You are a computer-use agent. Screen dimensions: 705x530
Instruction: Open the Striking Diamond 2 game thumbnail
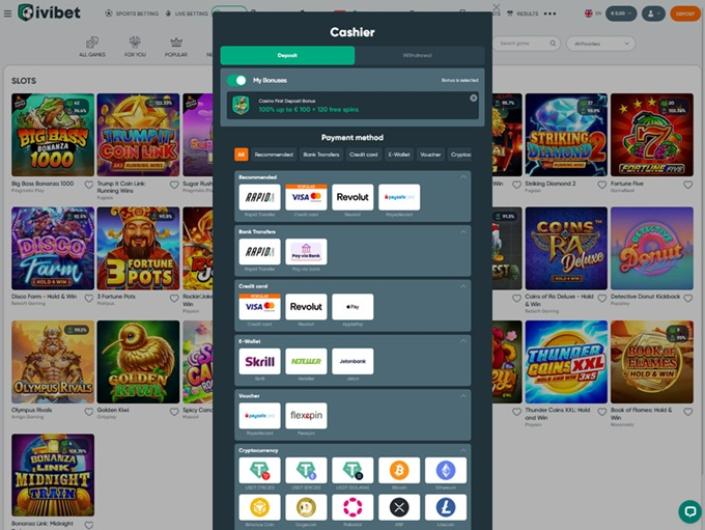[566, 135]
